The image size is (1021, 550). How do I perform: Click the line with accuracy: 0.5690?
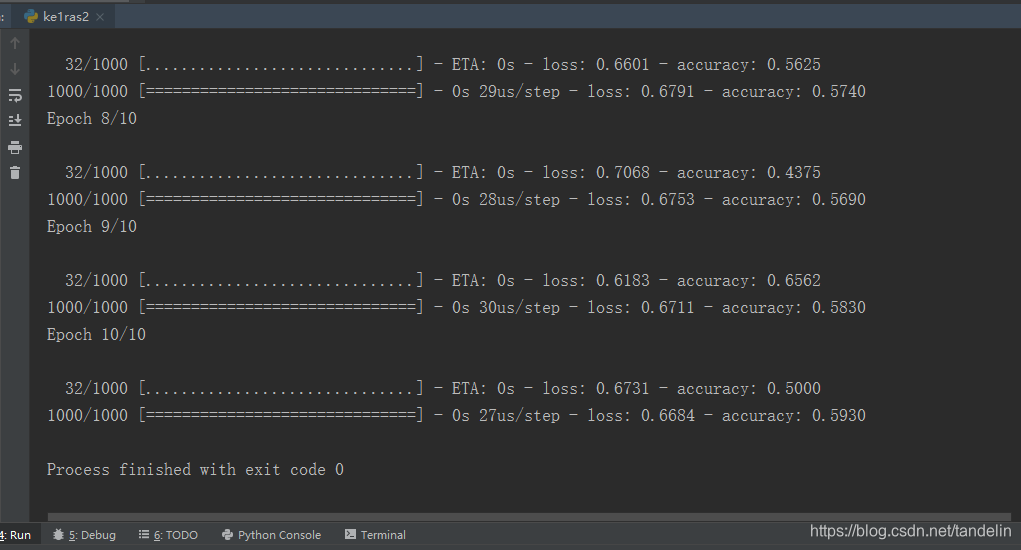point(456,199)
